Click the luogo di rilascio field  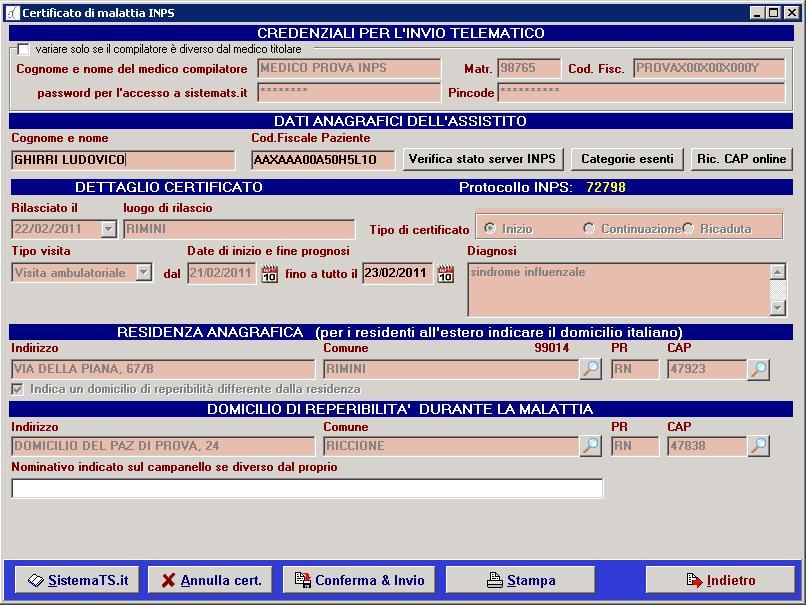[x=239, y=229]
